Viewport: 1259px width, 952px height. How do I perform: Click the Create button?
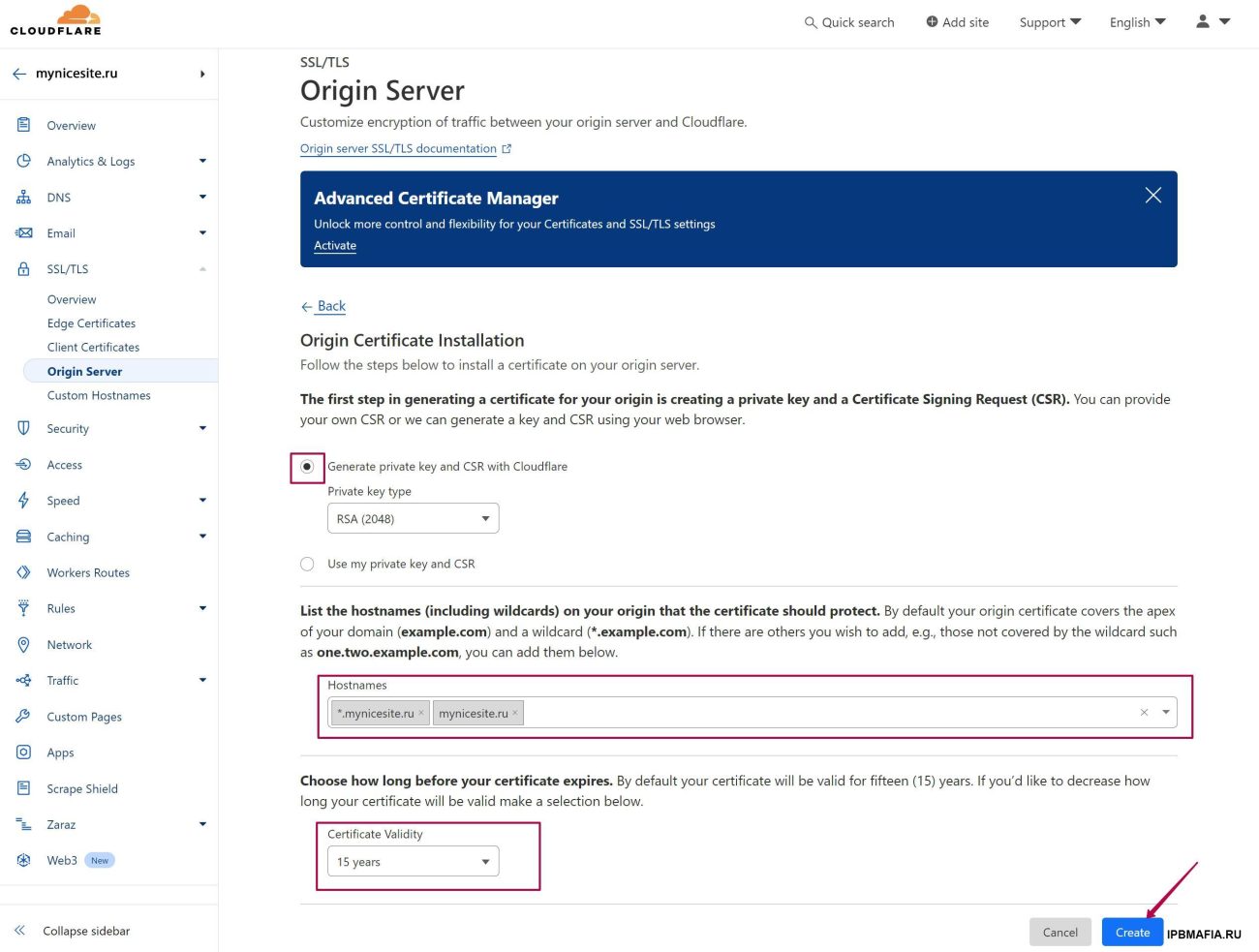[1132, 933]
